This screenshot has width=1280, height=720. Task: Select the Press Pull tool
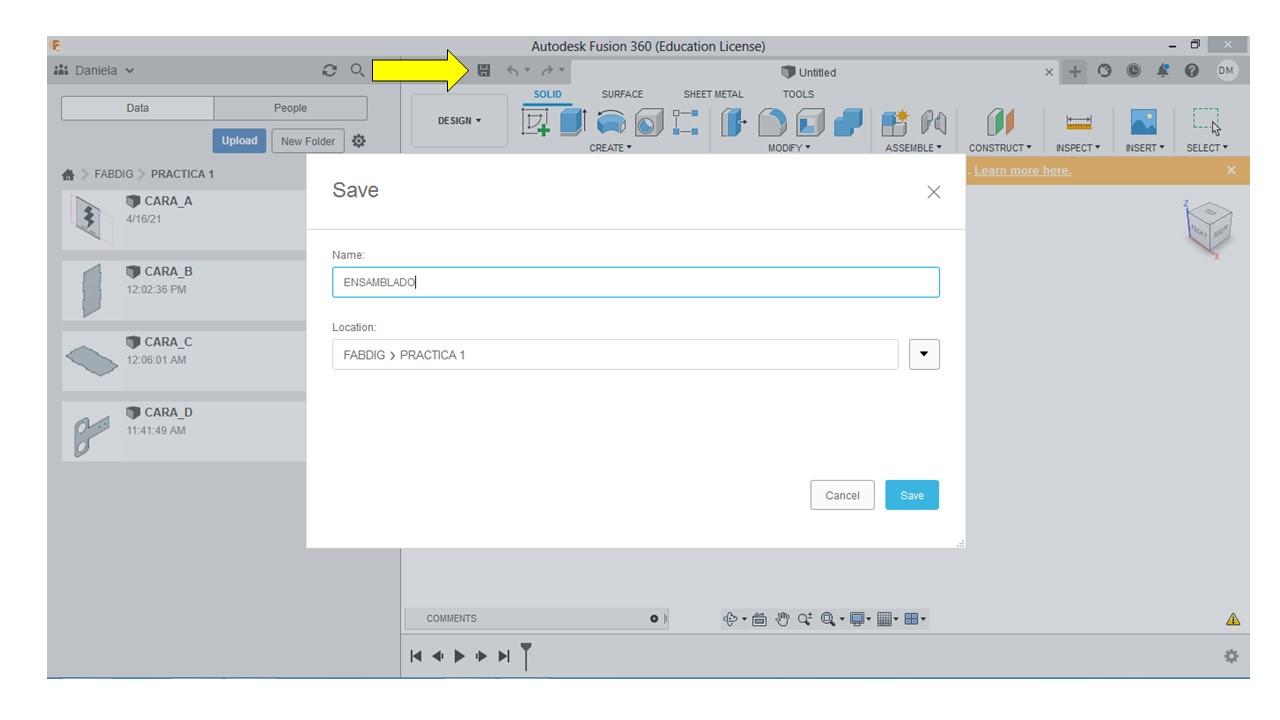point(734,124)
